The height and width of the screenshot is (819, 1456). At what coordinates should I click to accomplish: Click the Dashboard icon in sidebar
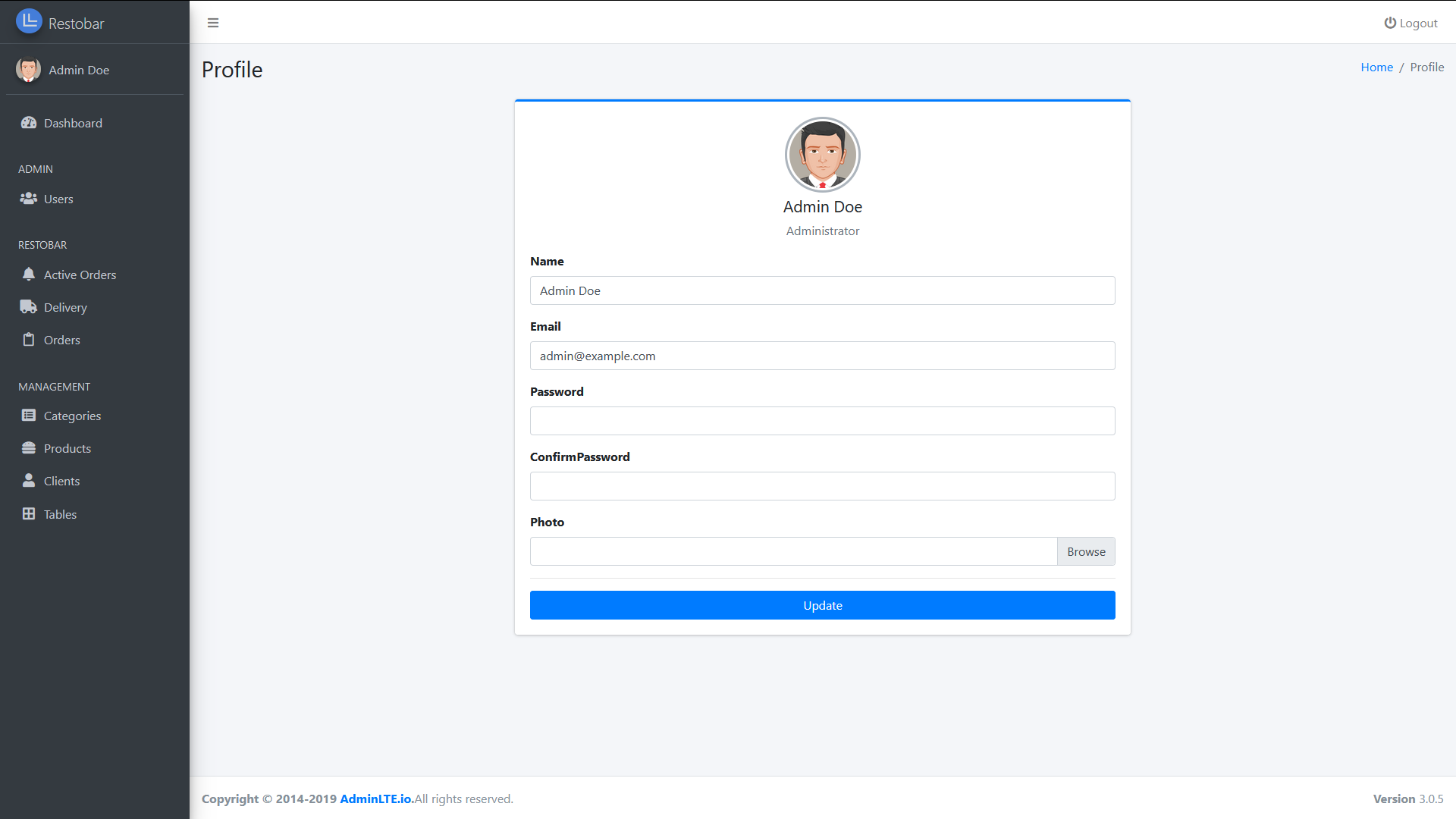point(29,122)
